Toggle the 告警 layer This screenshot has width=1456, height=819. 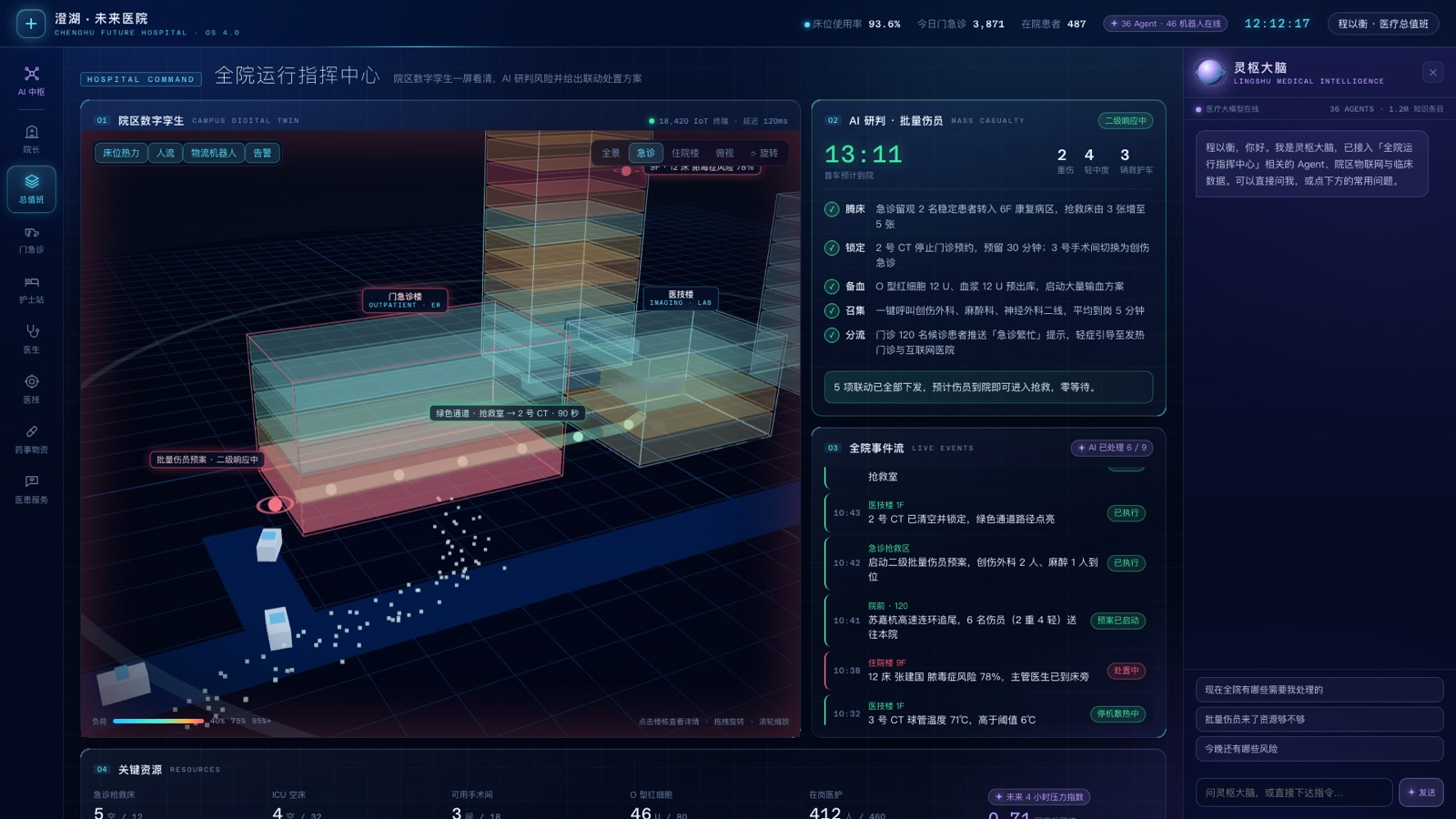(262, 153)
